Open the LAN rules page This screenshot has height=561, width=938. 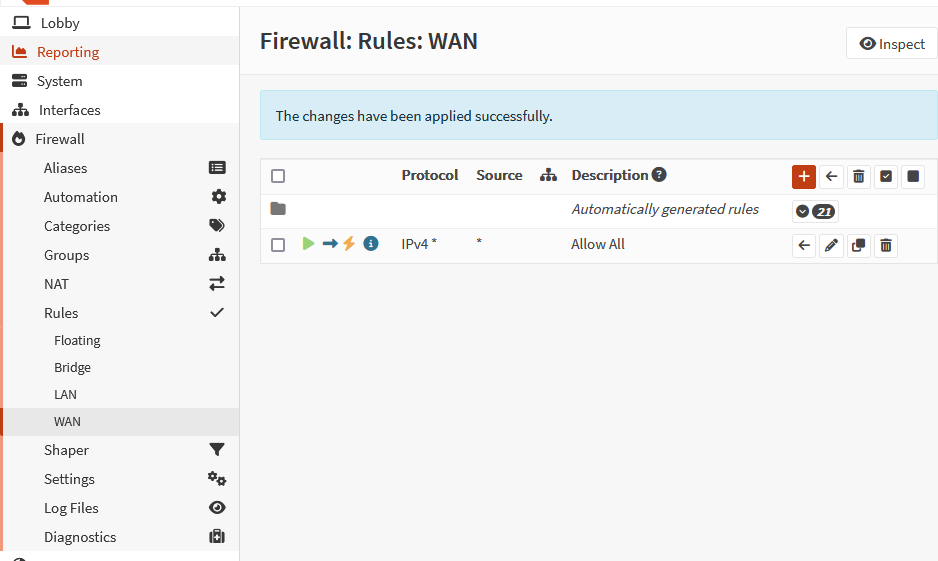(x=65, y=395)
